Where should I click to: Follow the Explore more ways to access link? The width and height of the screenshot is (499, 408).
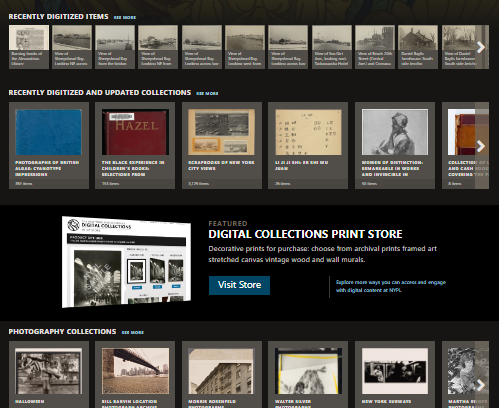coord(391,286)
